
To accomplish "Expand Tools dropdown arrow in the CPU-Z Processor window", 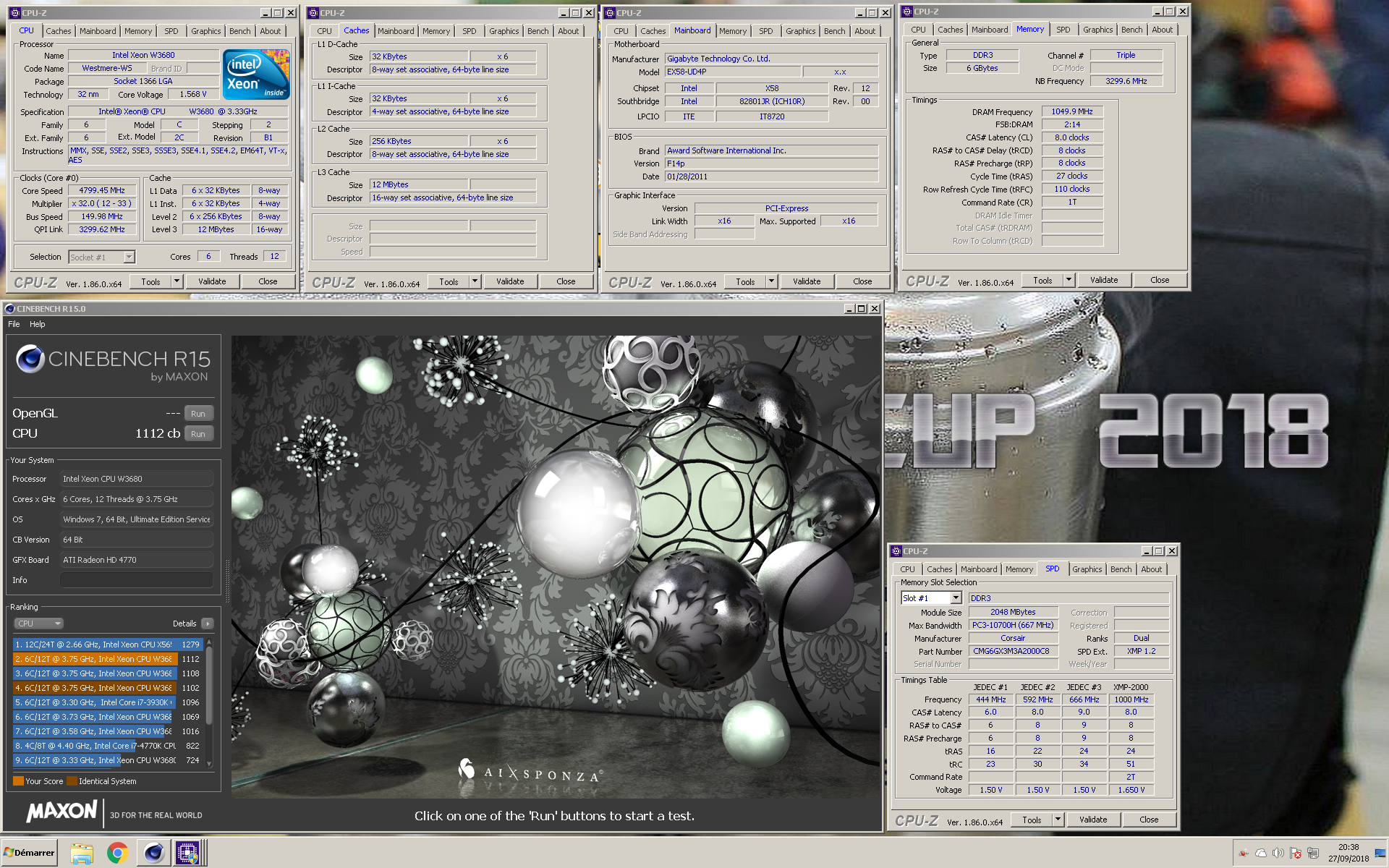I will point(177,281).
